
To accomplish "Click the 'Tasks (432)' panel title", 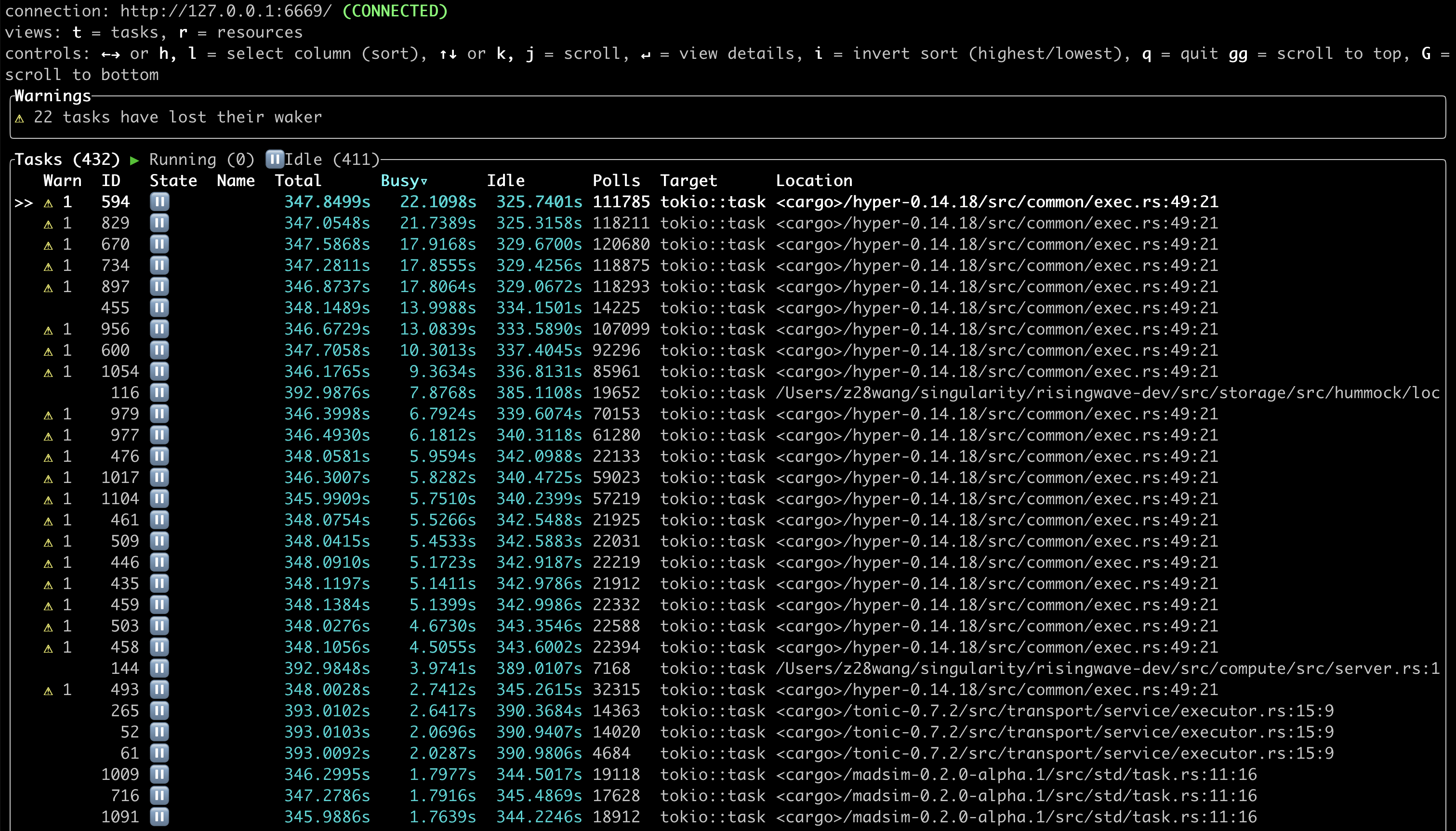I will click(x=67, y=159).
